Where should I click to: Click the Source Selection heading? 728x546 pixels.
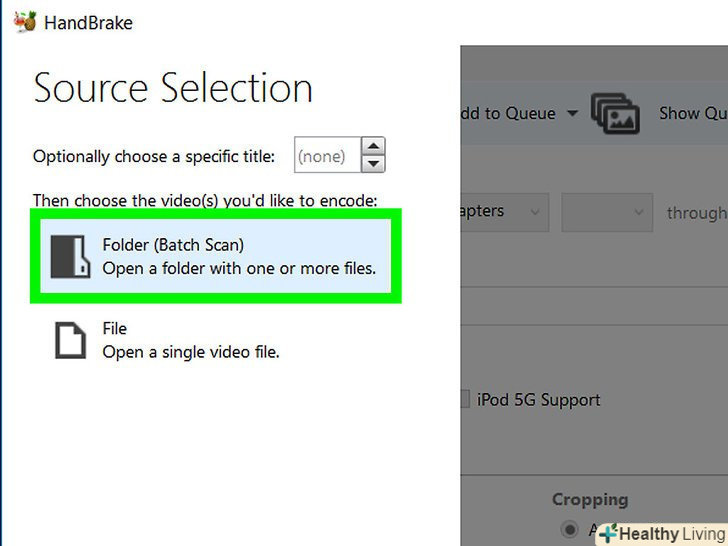coord(173,89)
